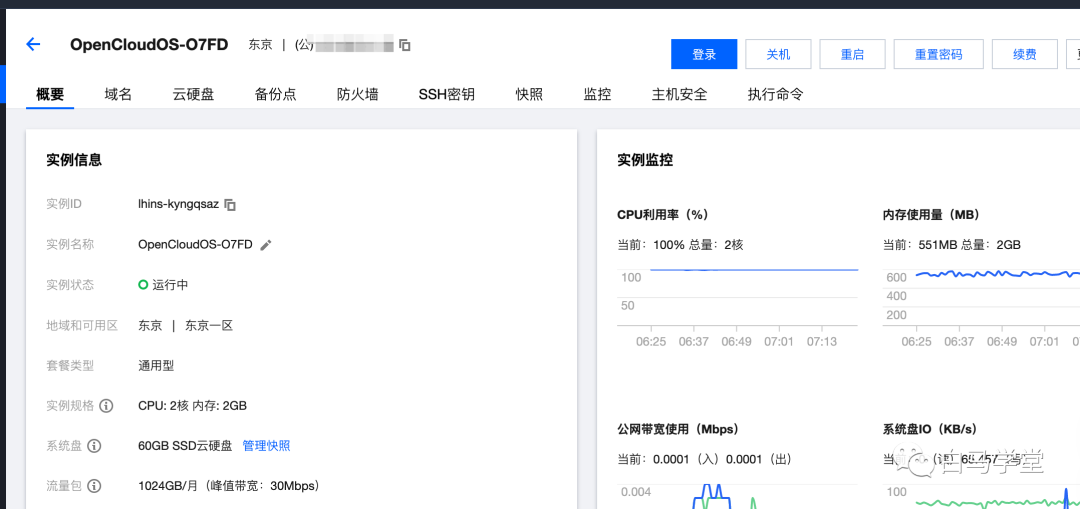1080x509 pixels.
Task: Click the 通用型 package type value
Action: click(156, 366)
